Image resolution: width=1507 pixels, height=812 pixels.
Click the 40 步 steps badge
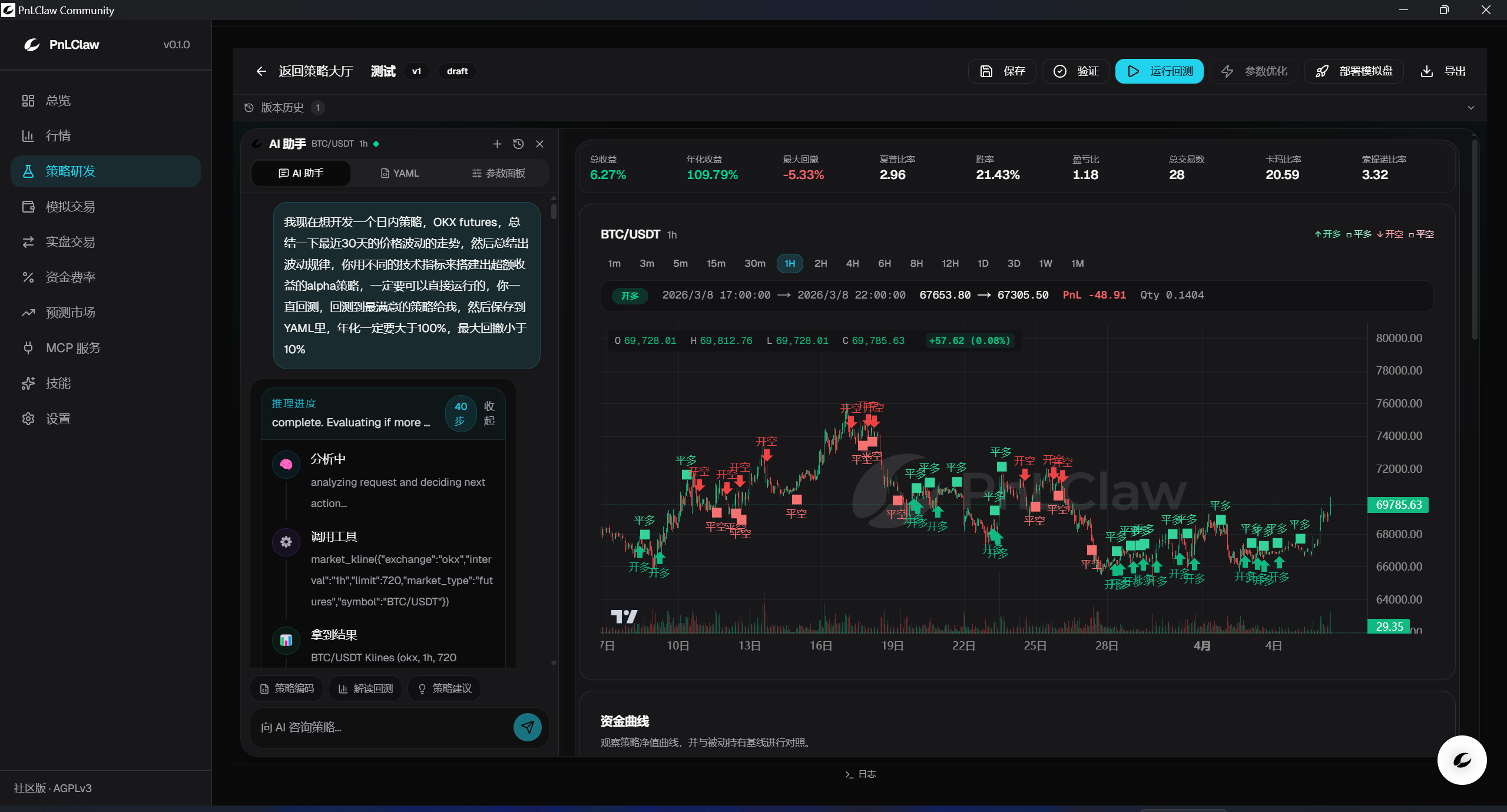(x=461, y=414)
